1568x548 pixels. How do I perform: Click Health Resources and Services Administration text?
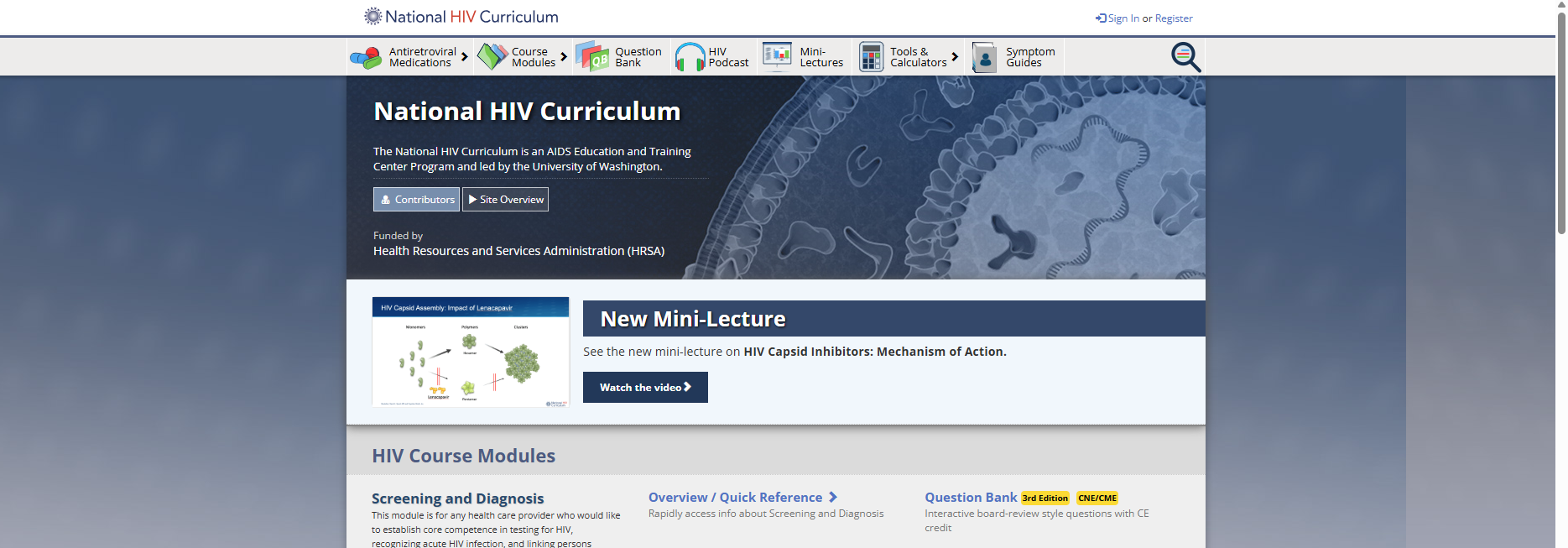coord(518,251)
